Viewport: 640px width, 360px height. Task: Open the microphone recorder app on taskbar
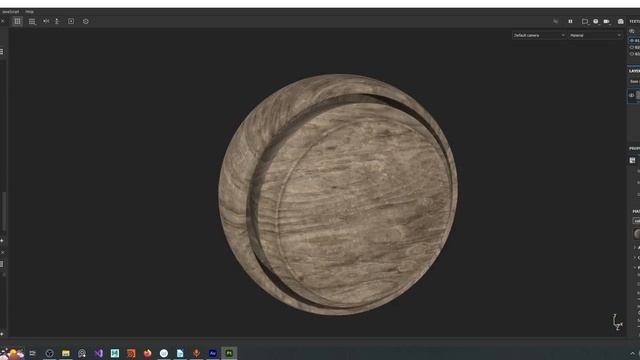tap(196, 353)
